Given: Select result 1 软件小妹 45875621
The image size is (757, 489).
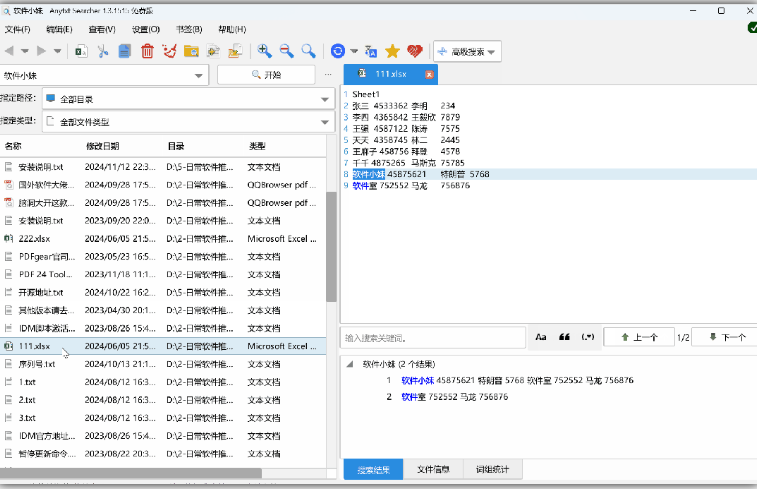Looking at the screenshot, I should point(517,380).
